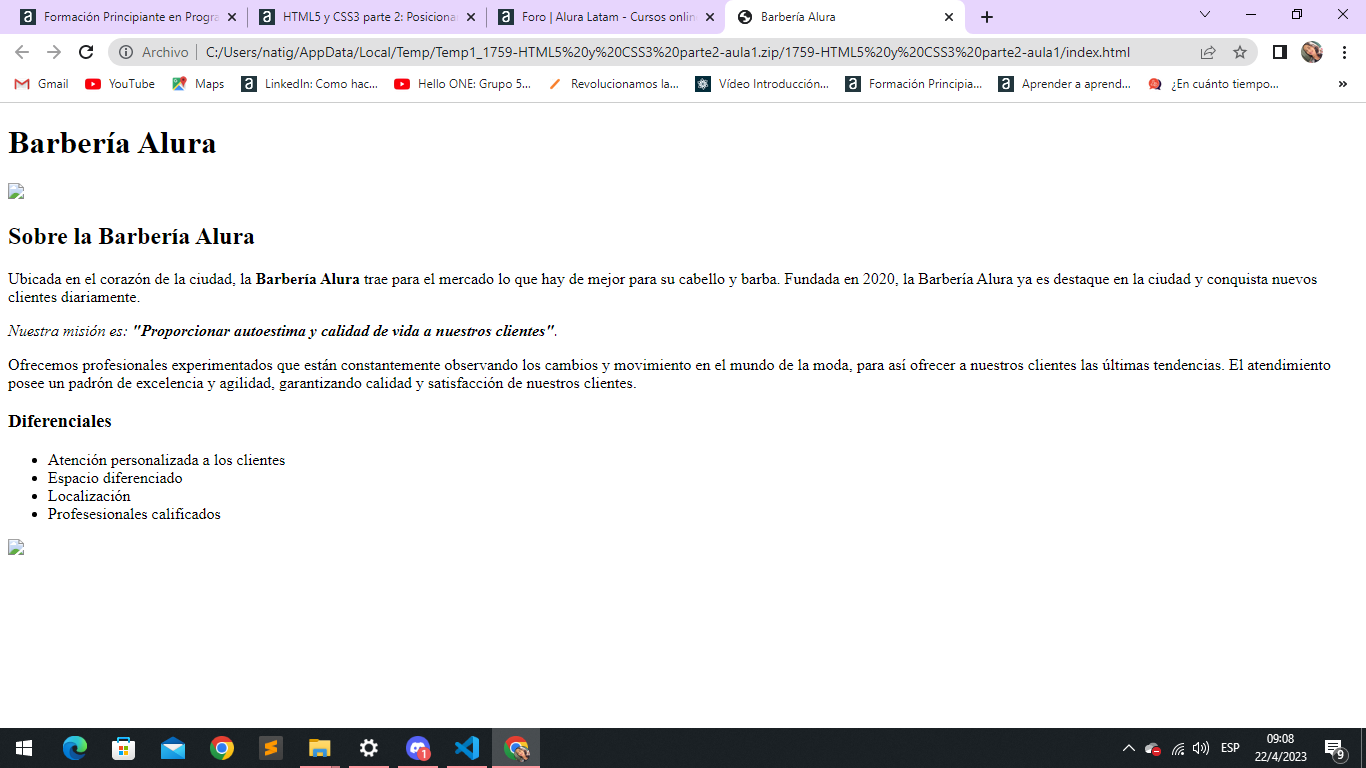
Task: Open the Wi-Fi network tray icon
Action: 1178,748
